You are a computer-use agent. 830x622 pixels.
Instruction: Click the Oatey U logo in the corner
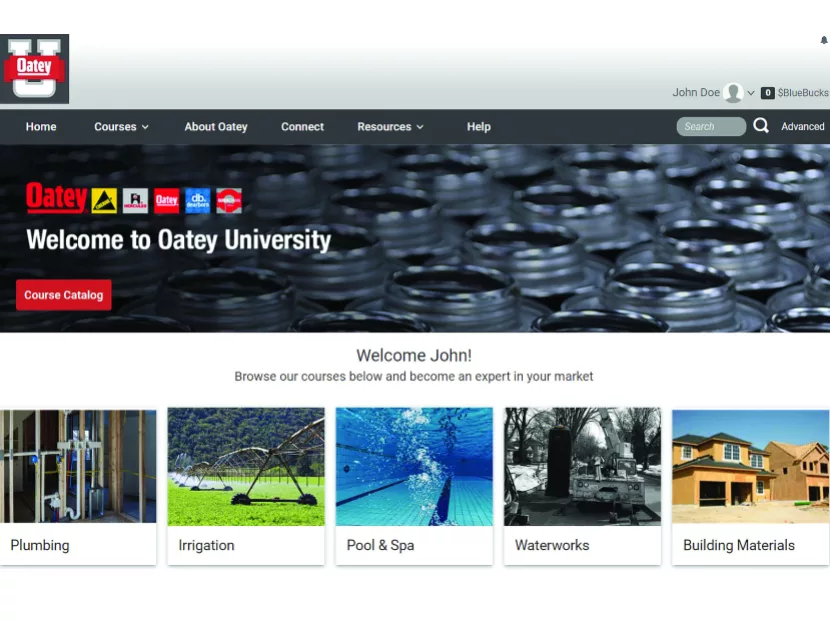coord(34,68)
